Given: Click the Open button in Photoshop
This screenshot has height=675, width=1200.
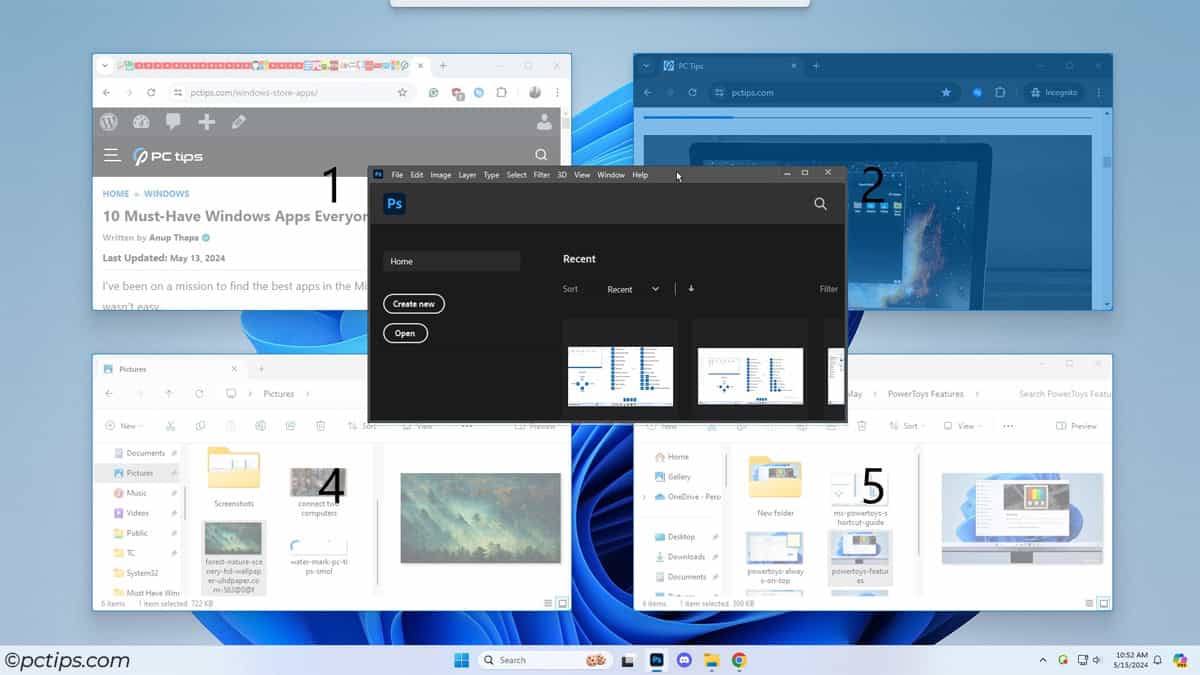Looking at the screenshot, I should pyautogui.click(x=405, y=334).
